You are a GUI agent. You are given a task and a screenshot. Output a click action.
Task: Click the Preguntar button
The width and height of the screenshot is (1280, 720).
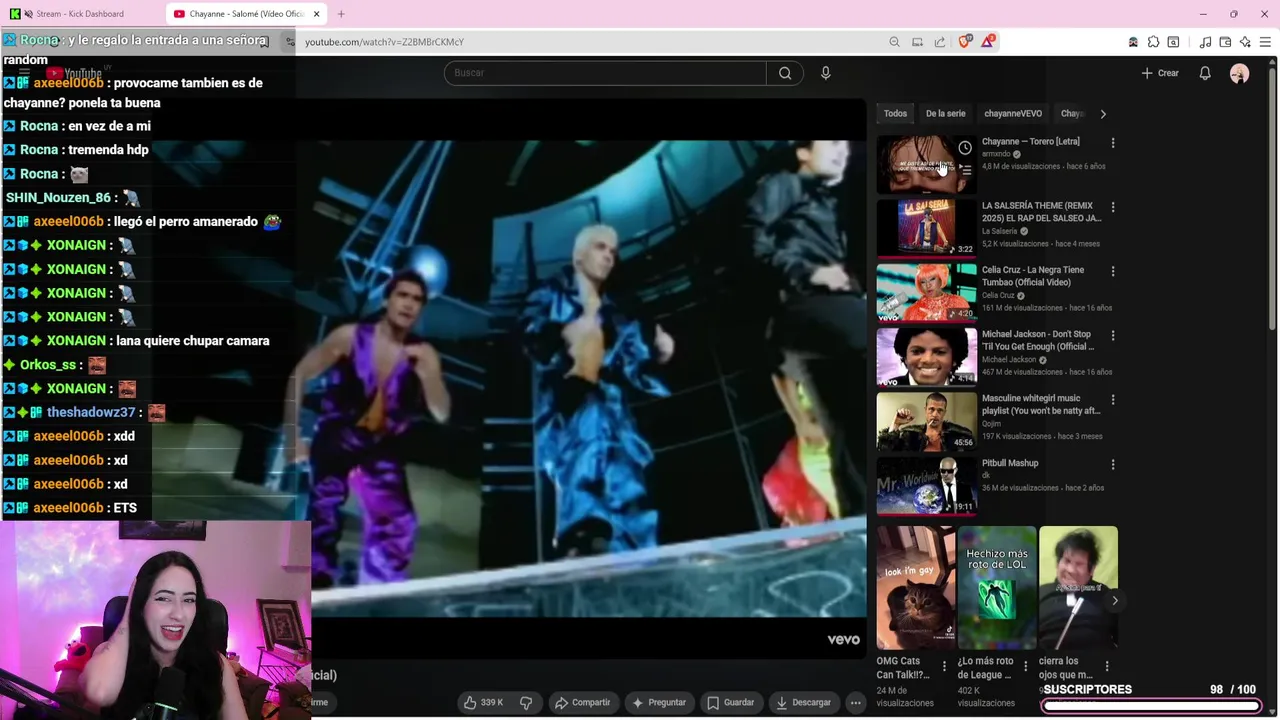click(659, 702)
